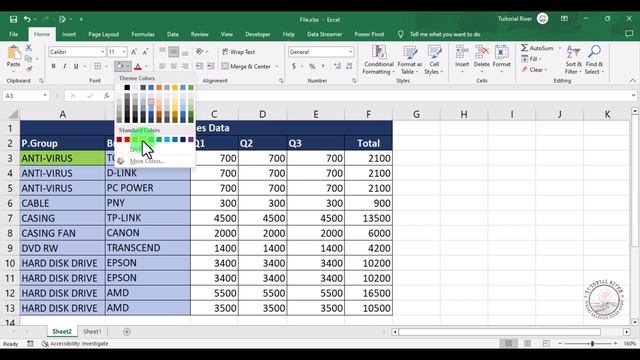Click the Increase Indent icon

tap(211, 66)
